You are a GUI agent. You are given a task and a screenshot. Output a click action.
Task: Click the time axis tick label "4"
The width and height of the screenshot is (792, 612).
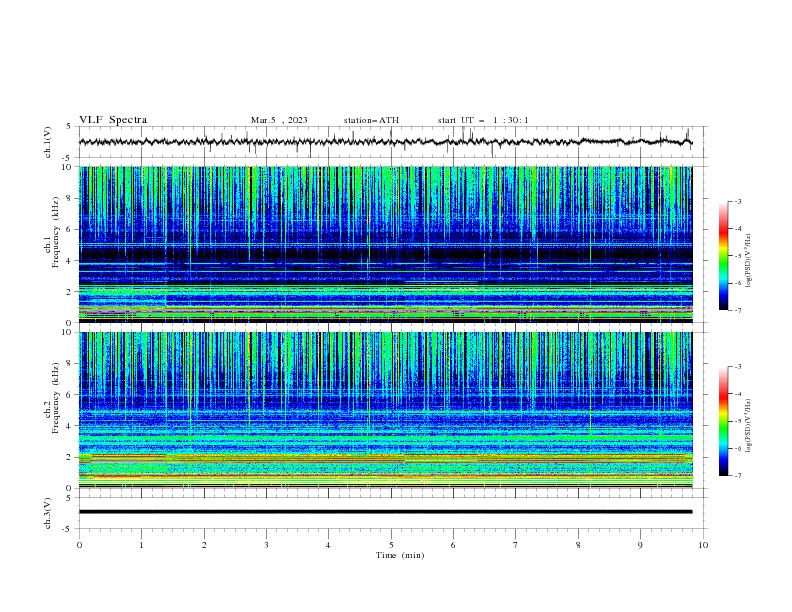tap(328, 545)
